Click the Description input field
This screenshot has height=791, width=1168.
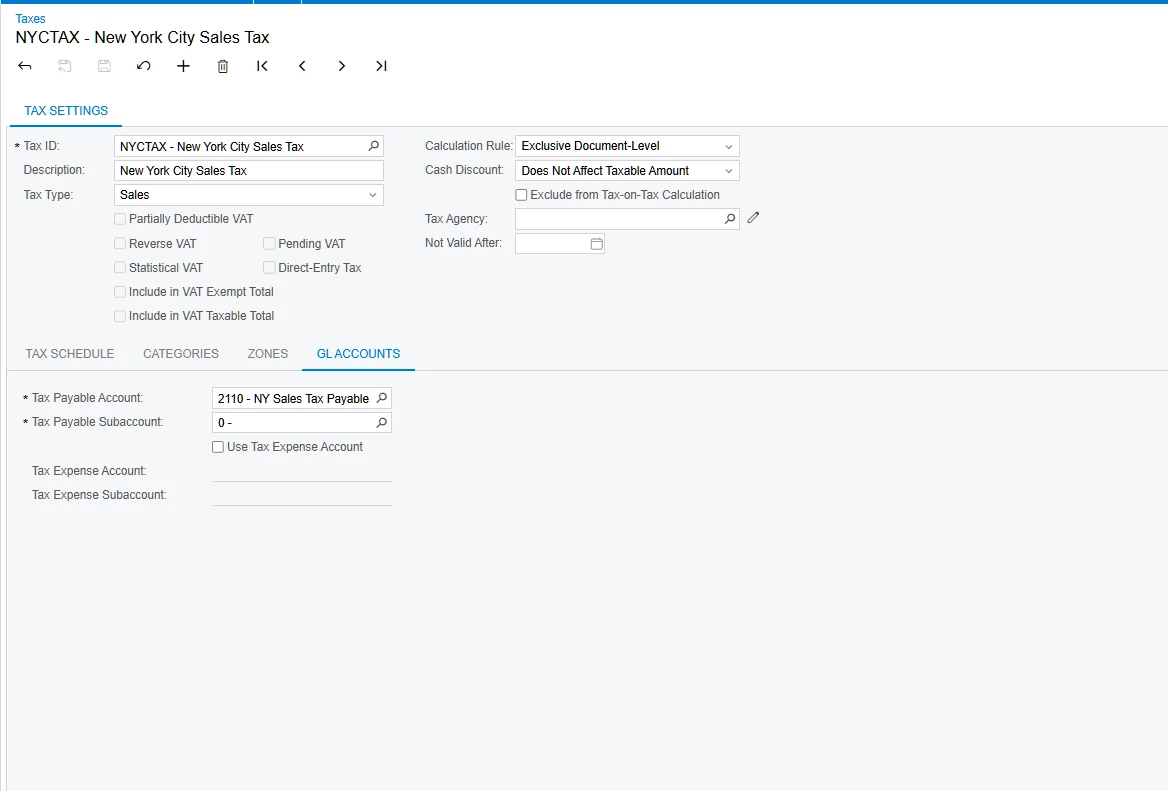point(249,171)
